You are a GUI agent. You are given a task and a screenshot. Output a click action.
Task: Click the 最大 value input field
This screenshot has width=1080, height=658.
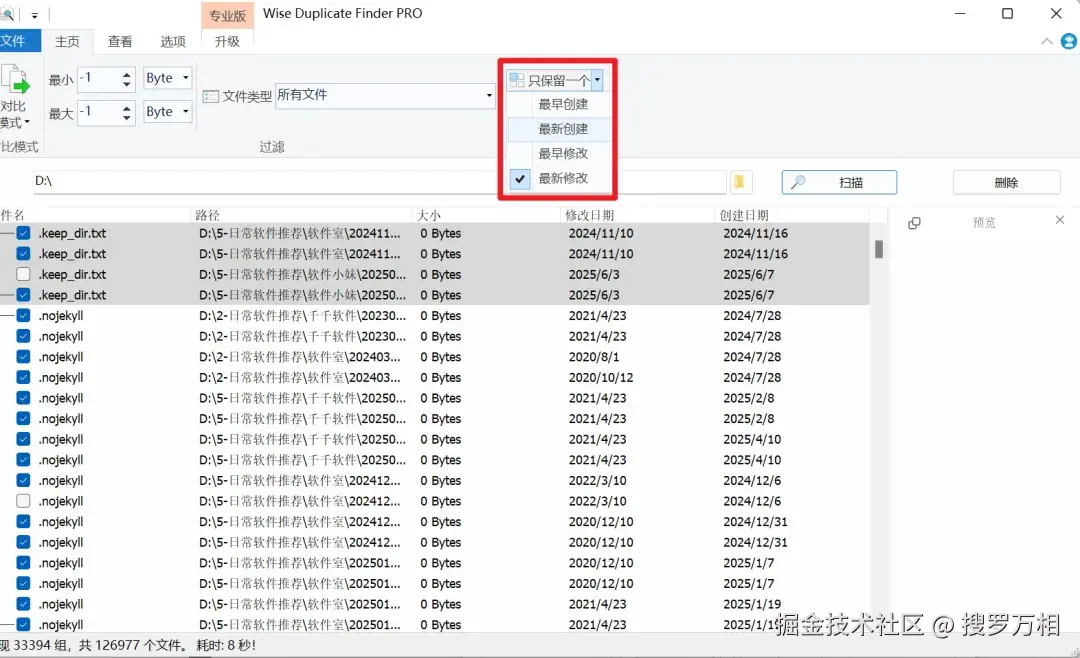tap(99, 112)
